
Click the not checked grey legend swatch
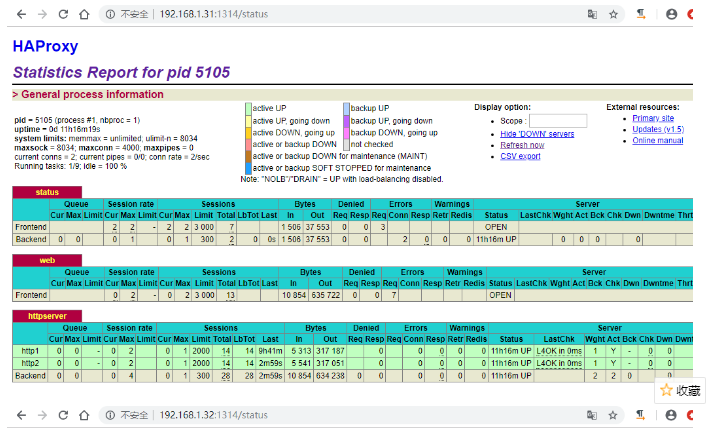click(346, 145)
